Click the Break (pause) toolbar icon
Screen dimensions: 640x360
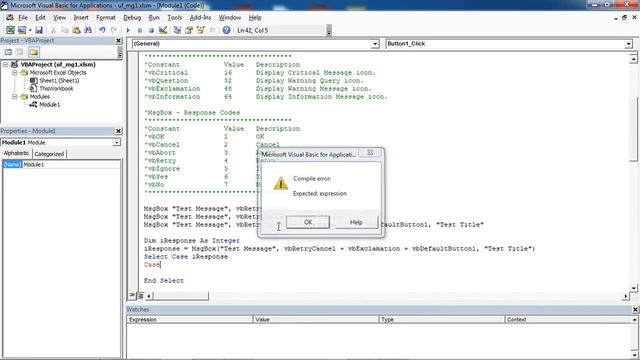(140, 30)
